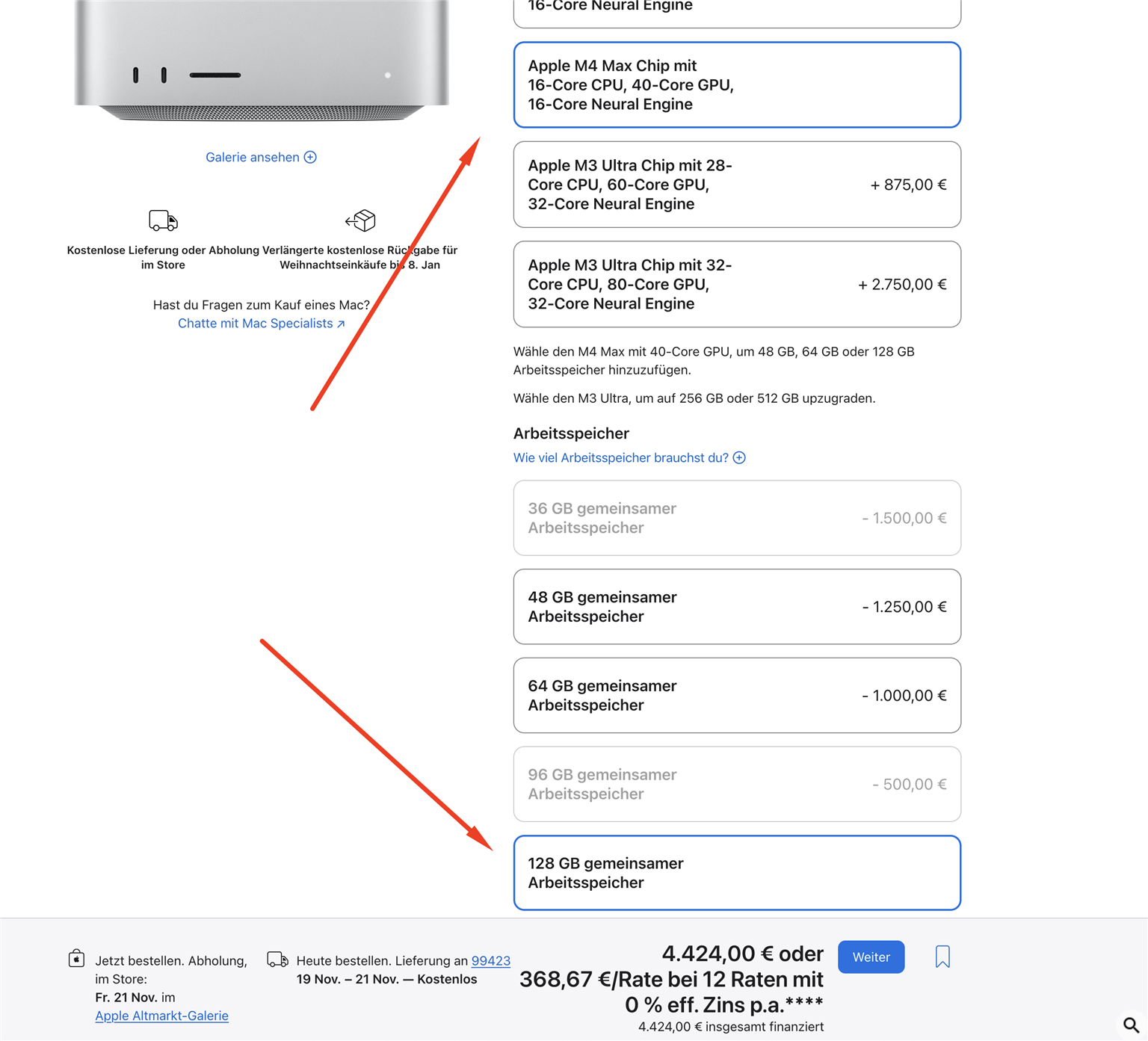Open the Apple Altmarkt-Galerie store link

(161, 1016)
